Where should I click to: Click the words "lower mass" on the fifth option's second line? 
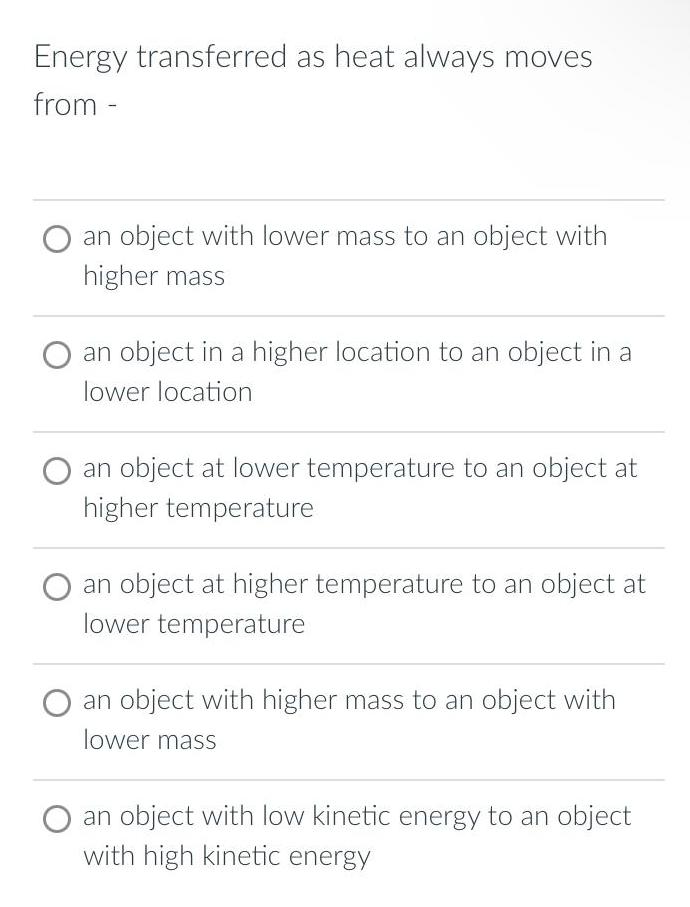coord(149,740)
